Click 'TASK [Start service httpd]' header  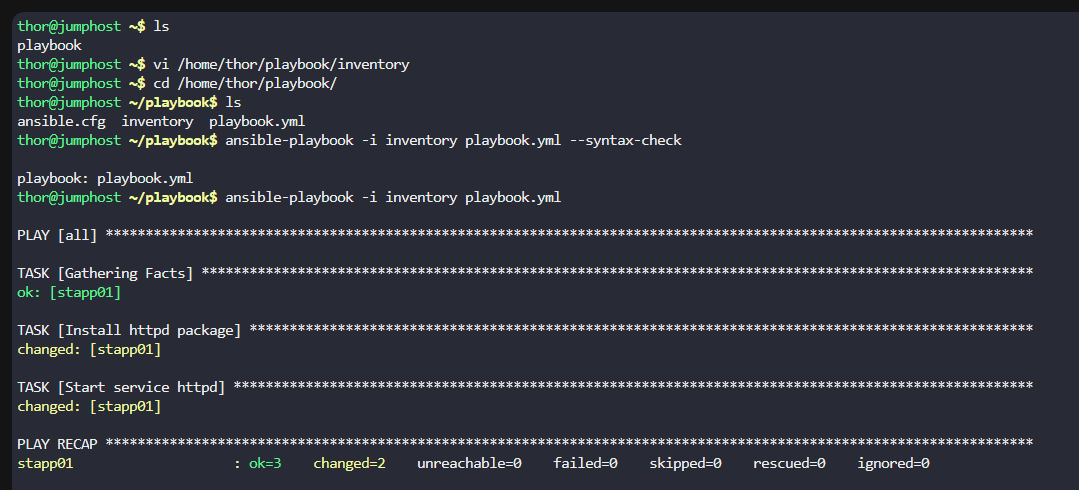tap(121, 387)
